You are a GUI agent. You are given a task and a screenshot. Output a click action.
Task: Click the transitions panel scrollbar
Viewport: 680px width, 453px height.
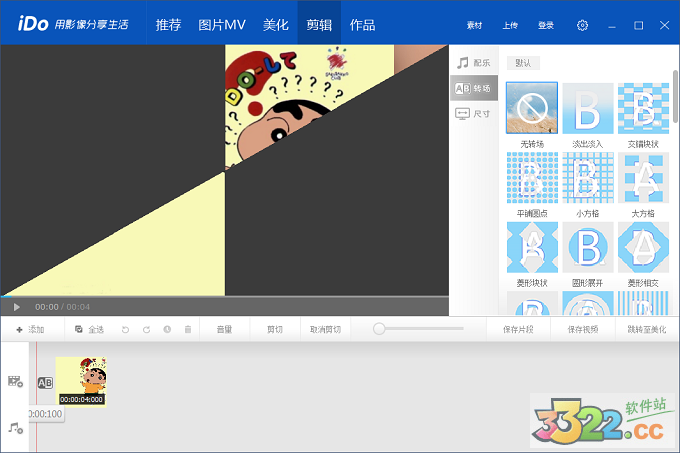point(675,96)
